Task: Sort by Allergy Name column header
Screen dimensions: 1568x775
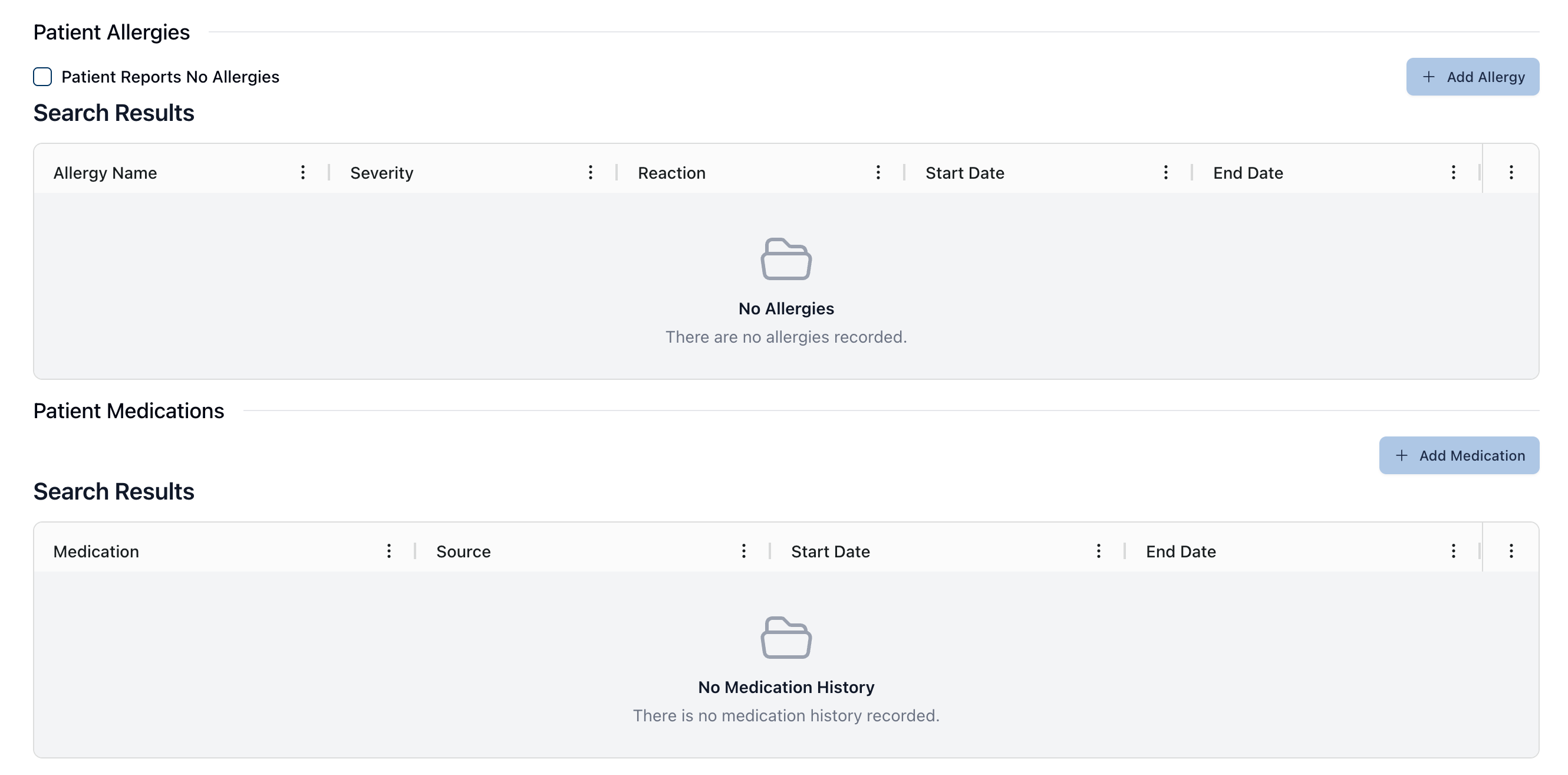Action: [x=106, y=173]
